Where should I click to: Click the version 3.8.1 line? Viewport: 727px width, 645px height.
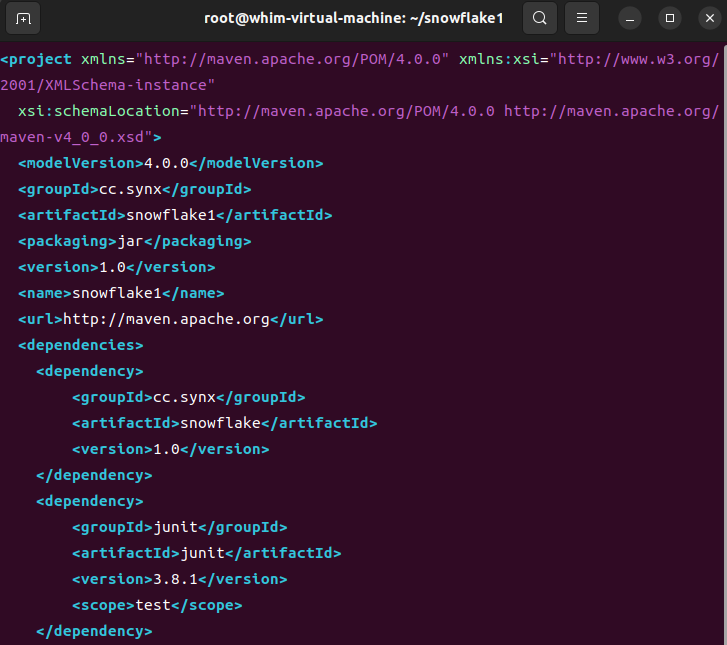(180, 579)
